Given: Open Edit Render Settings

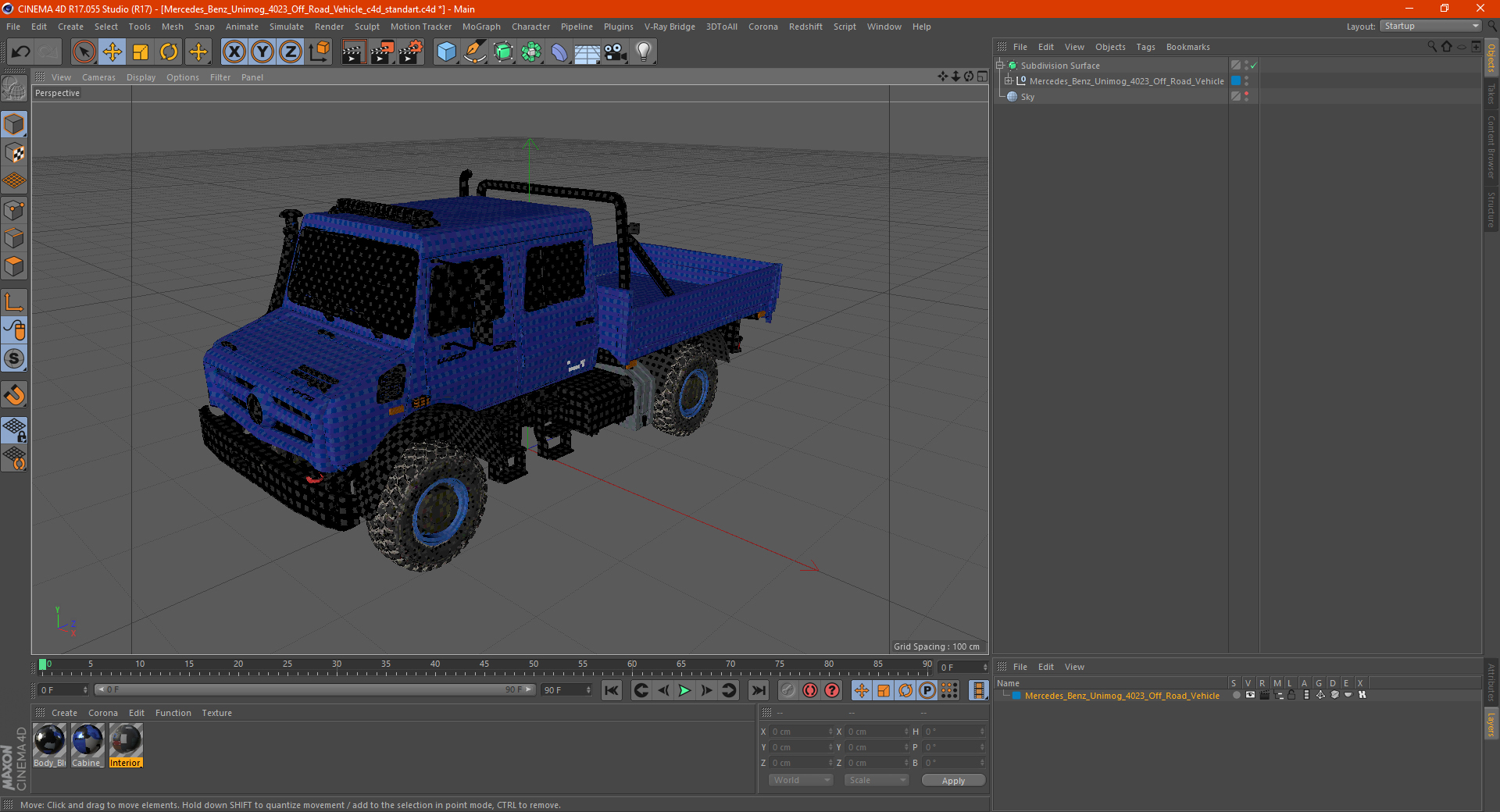Looking at the screenshot, I should [411, 52].
